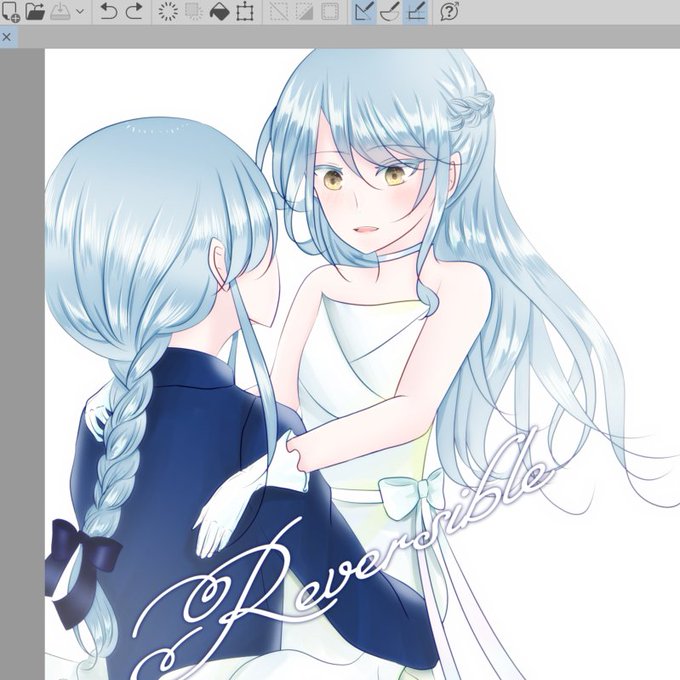
Task: Redo the last undone action
Action: (x=134, y=12)
